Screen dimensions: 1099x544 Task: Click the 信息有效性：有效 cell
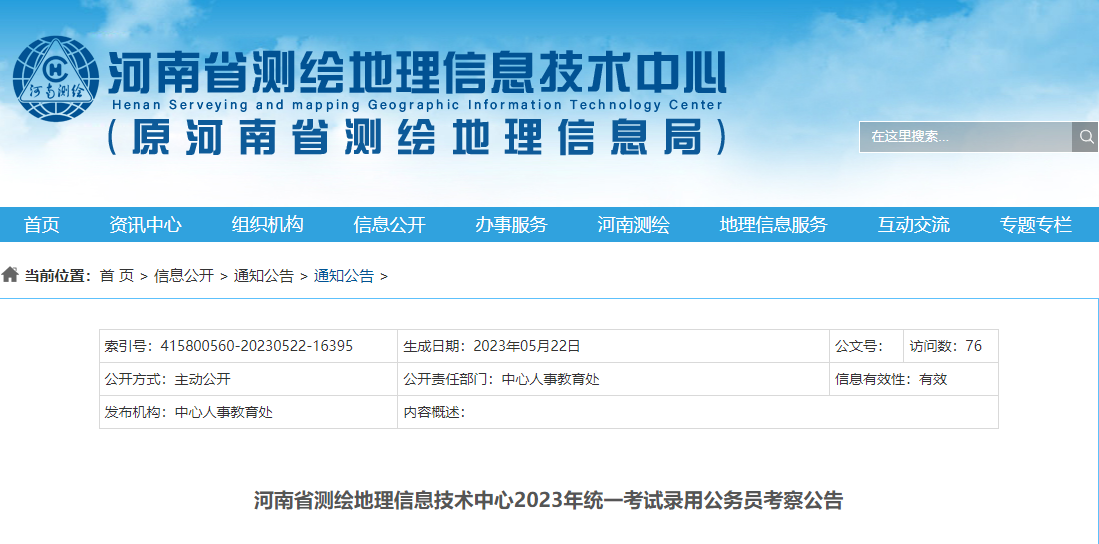pyautogui.click(x=914, y=379)
